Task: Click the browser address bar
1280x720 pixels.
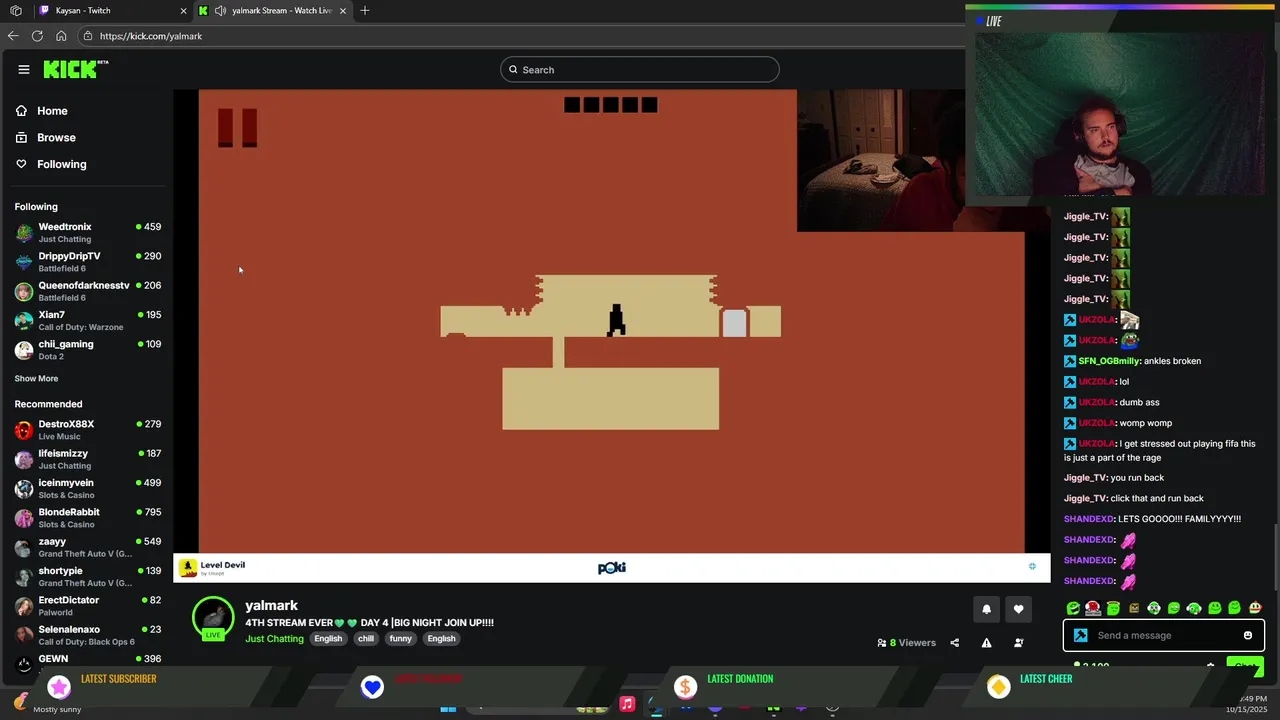Action: click(x=520, y=36)
